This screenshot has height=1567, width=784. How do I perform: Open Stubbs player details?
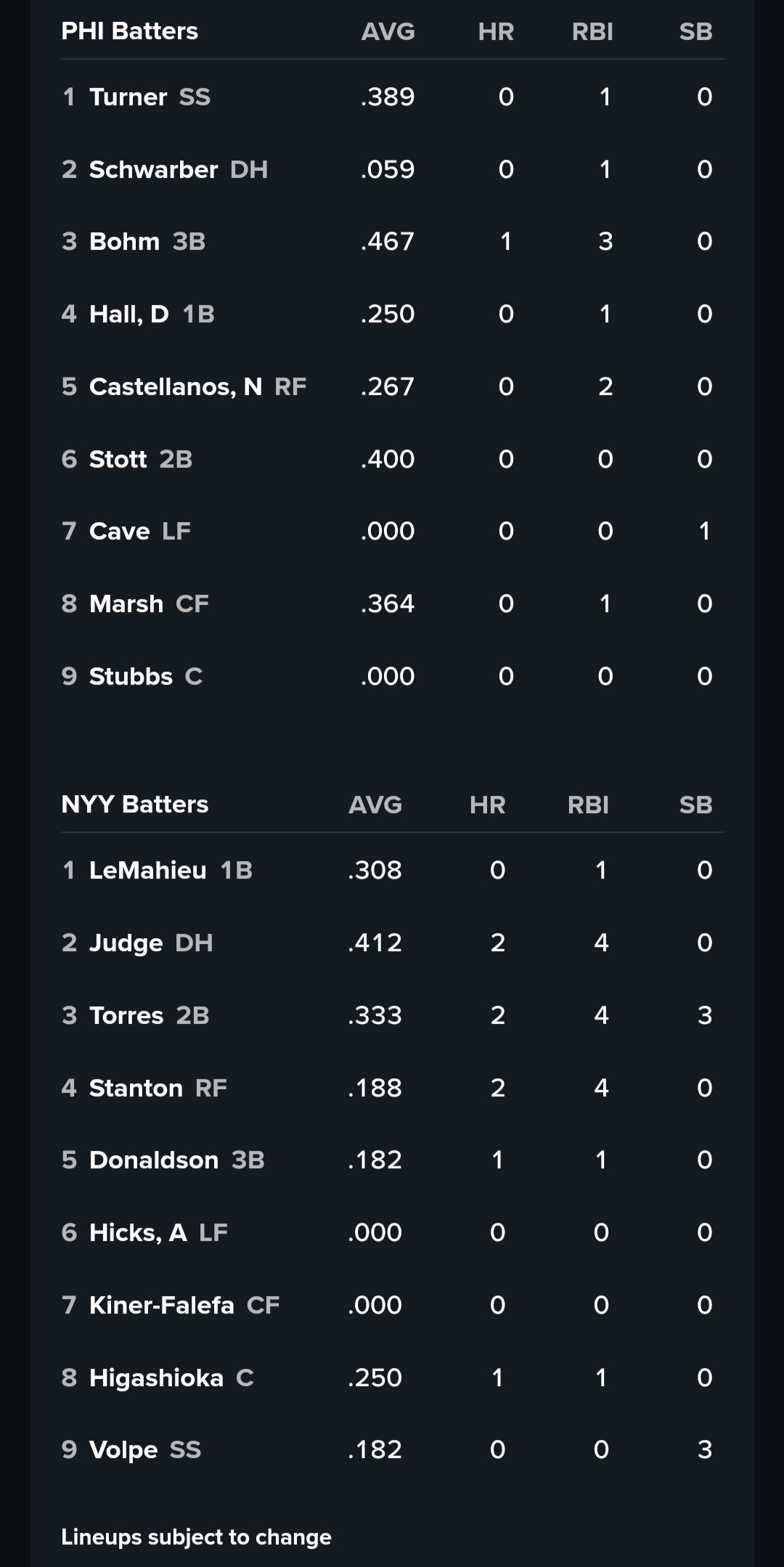tap(131, 677)
